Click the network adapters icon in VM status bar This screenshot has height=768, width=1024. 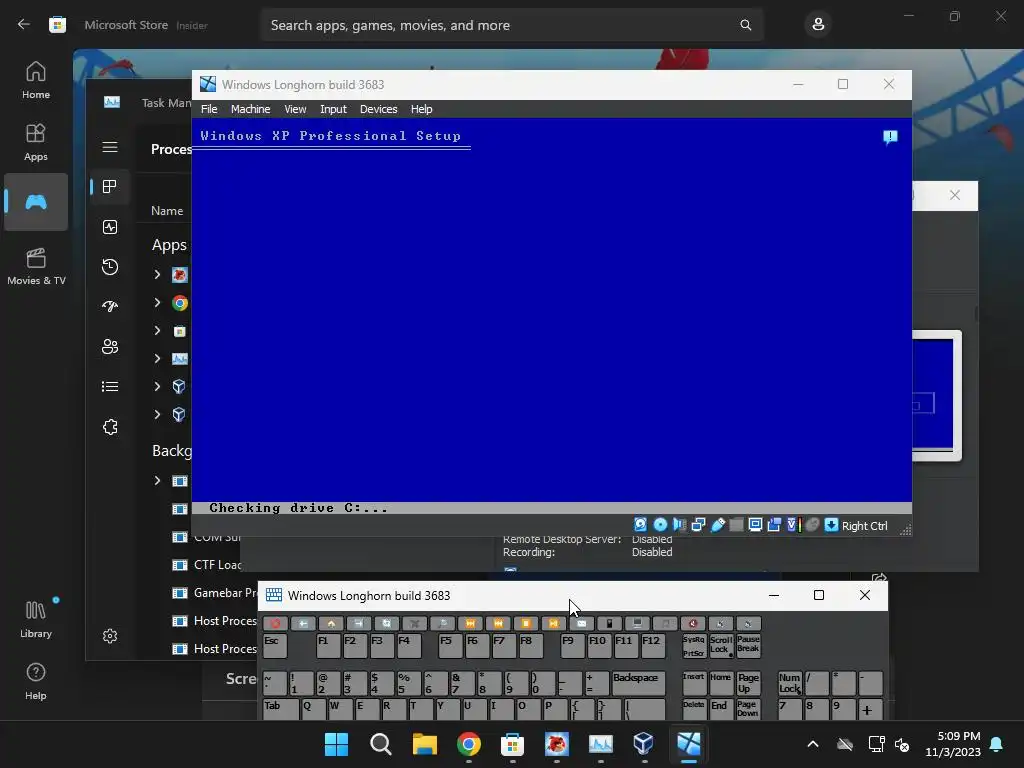[698, 525]
